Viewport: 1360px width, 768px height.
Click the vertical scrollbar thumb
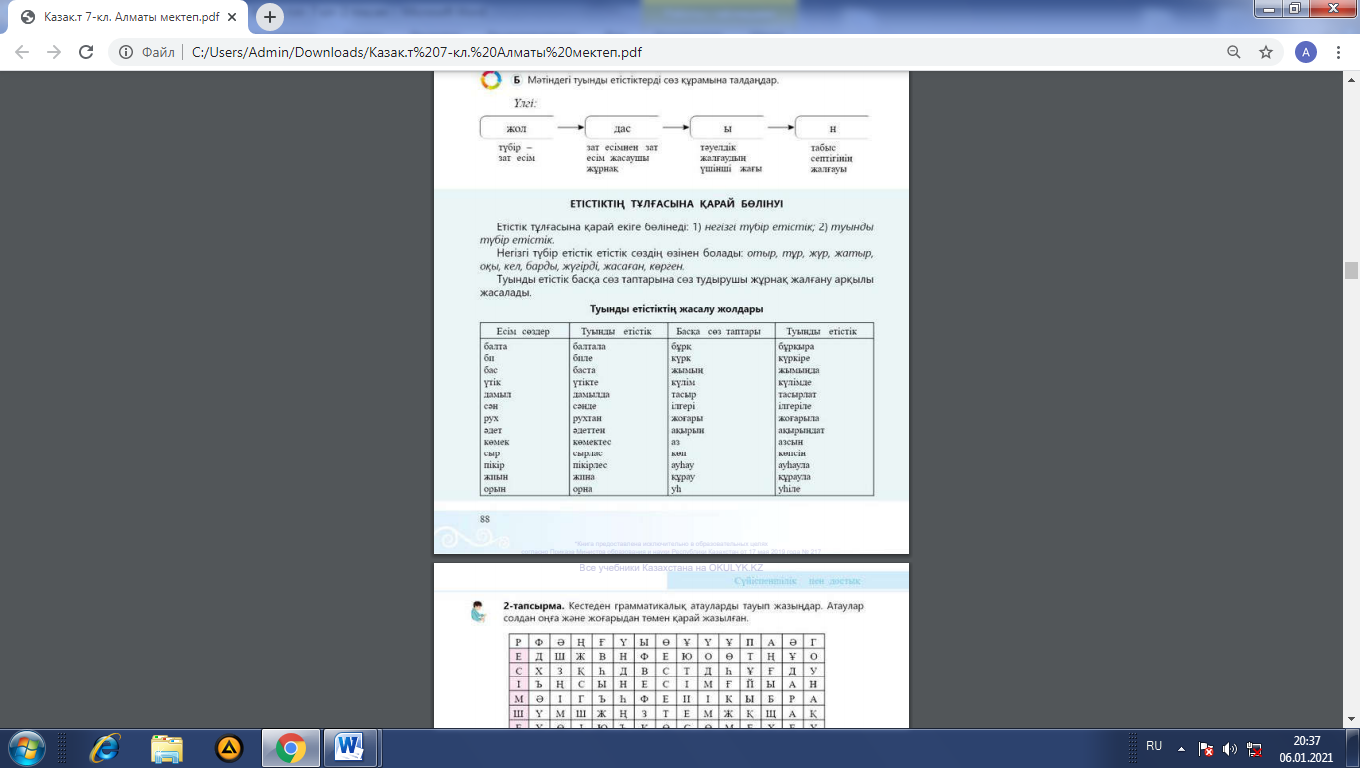(x=1351, y=270)
